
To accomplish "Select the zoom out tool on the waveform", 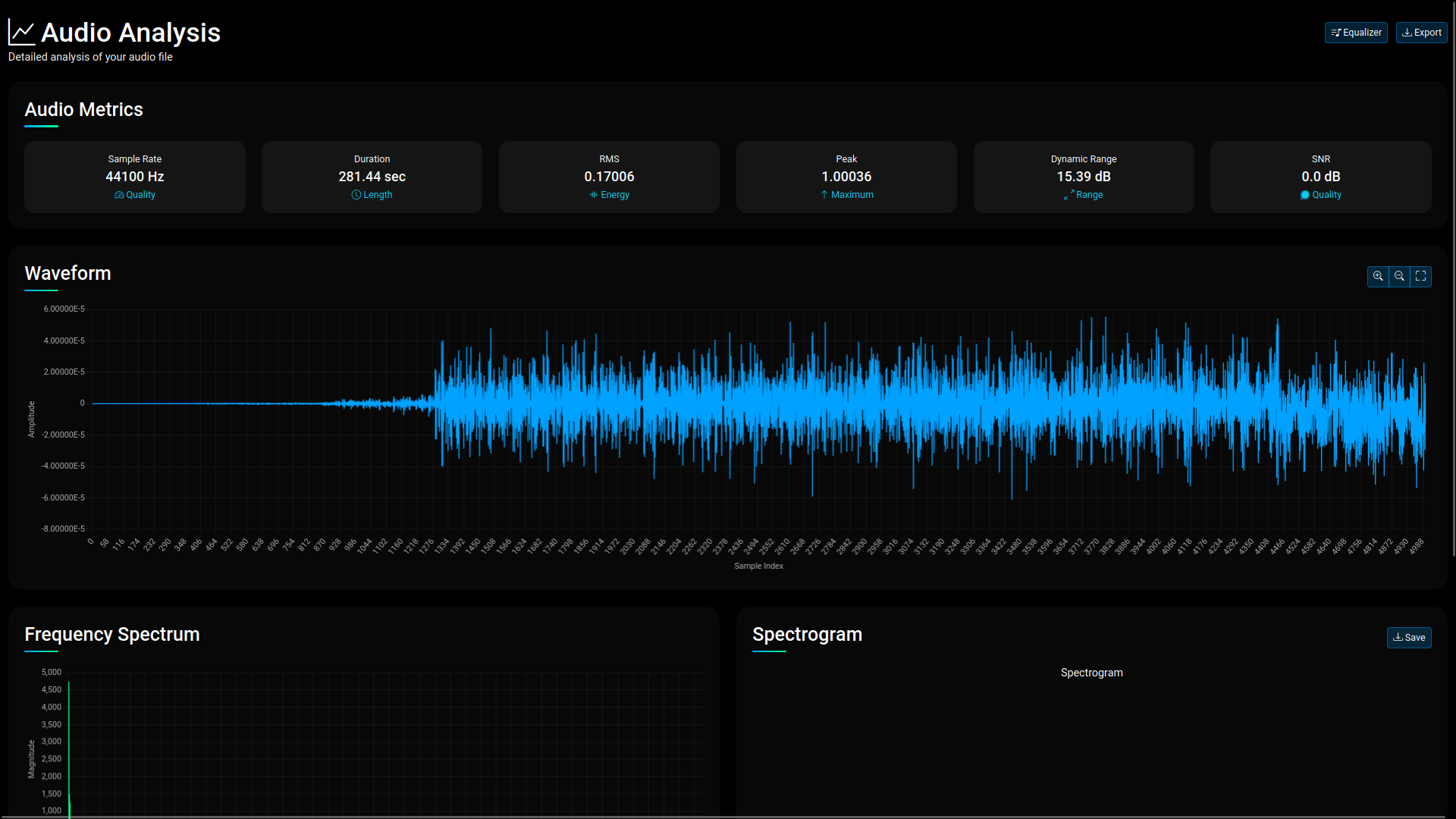I will [1399, 276].
